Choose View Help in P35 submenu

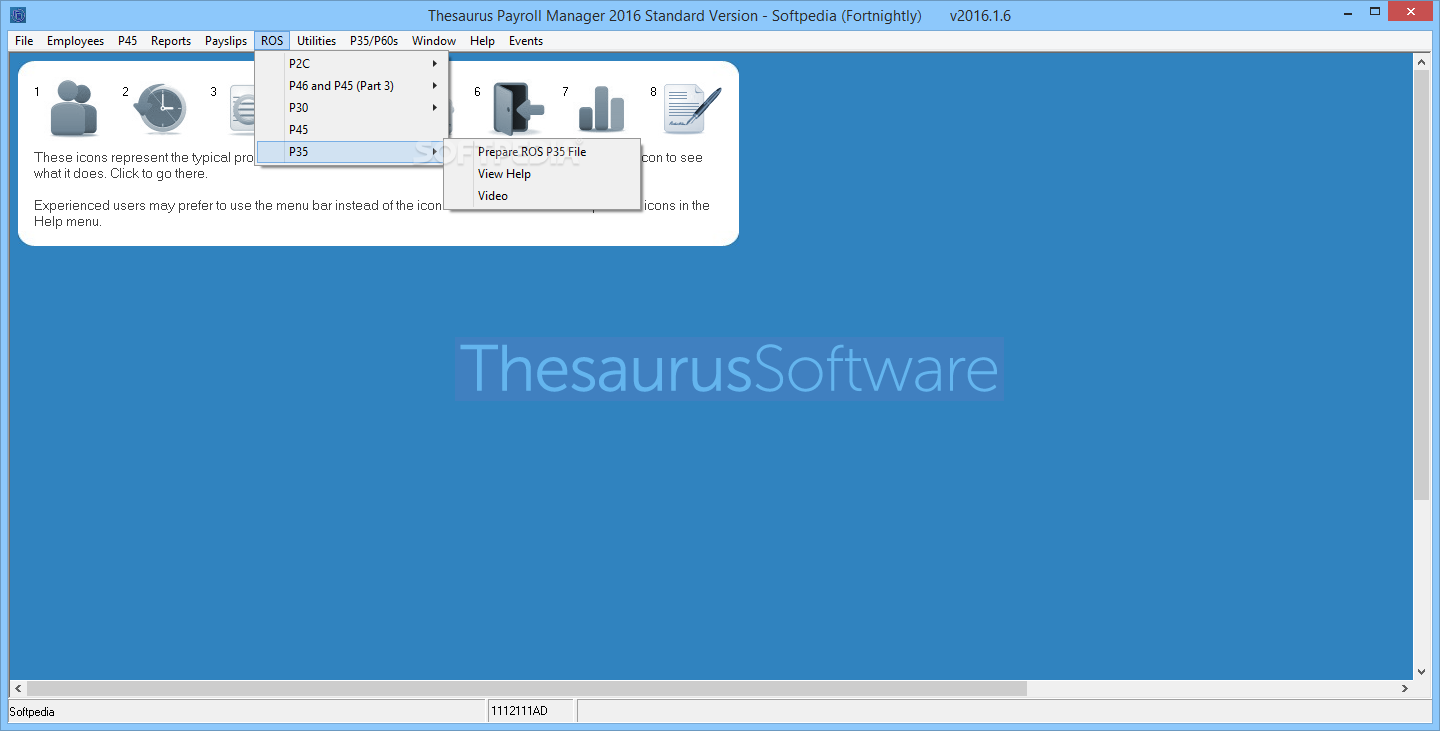click(542, 174)
